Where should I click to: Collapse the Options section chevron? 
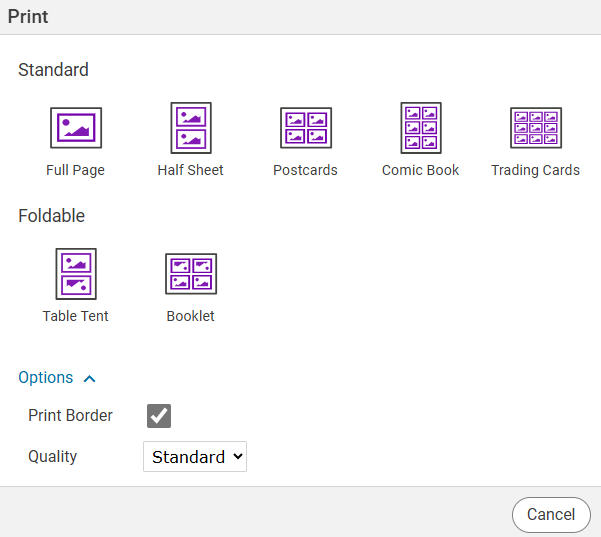click(x=89, y=378)
